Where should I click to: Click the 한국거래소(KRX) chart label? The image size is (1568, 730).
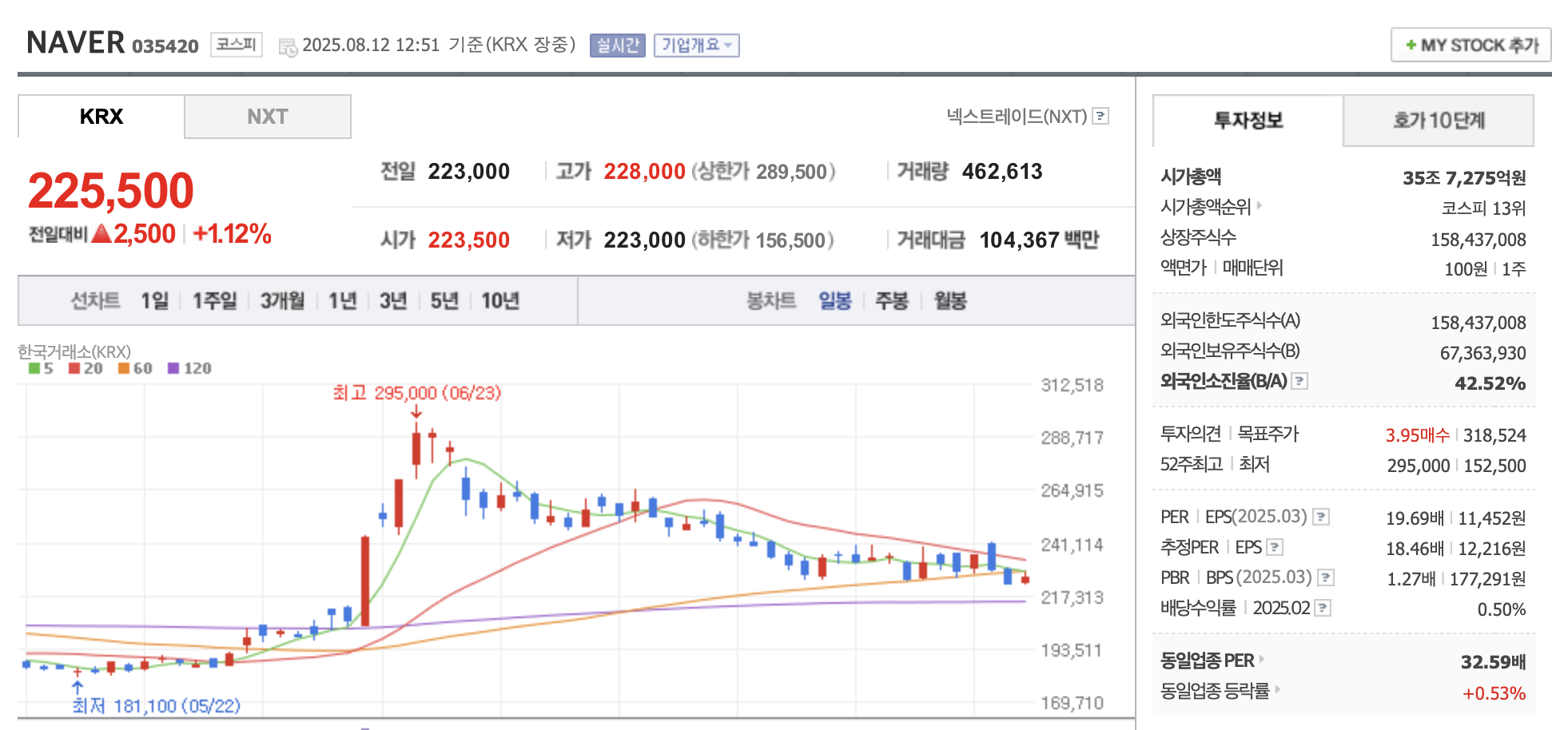coord(74,351)
